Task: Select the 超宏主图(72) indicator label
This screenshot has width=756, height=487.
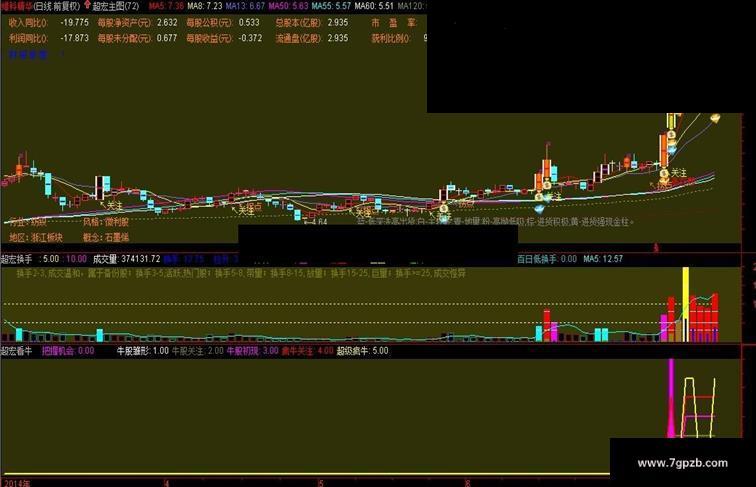Action: pos(116,6)
